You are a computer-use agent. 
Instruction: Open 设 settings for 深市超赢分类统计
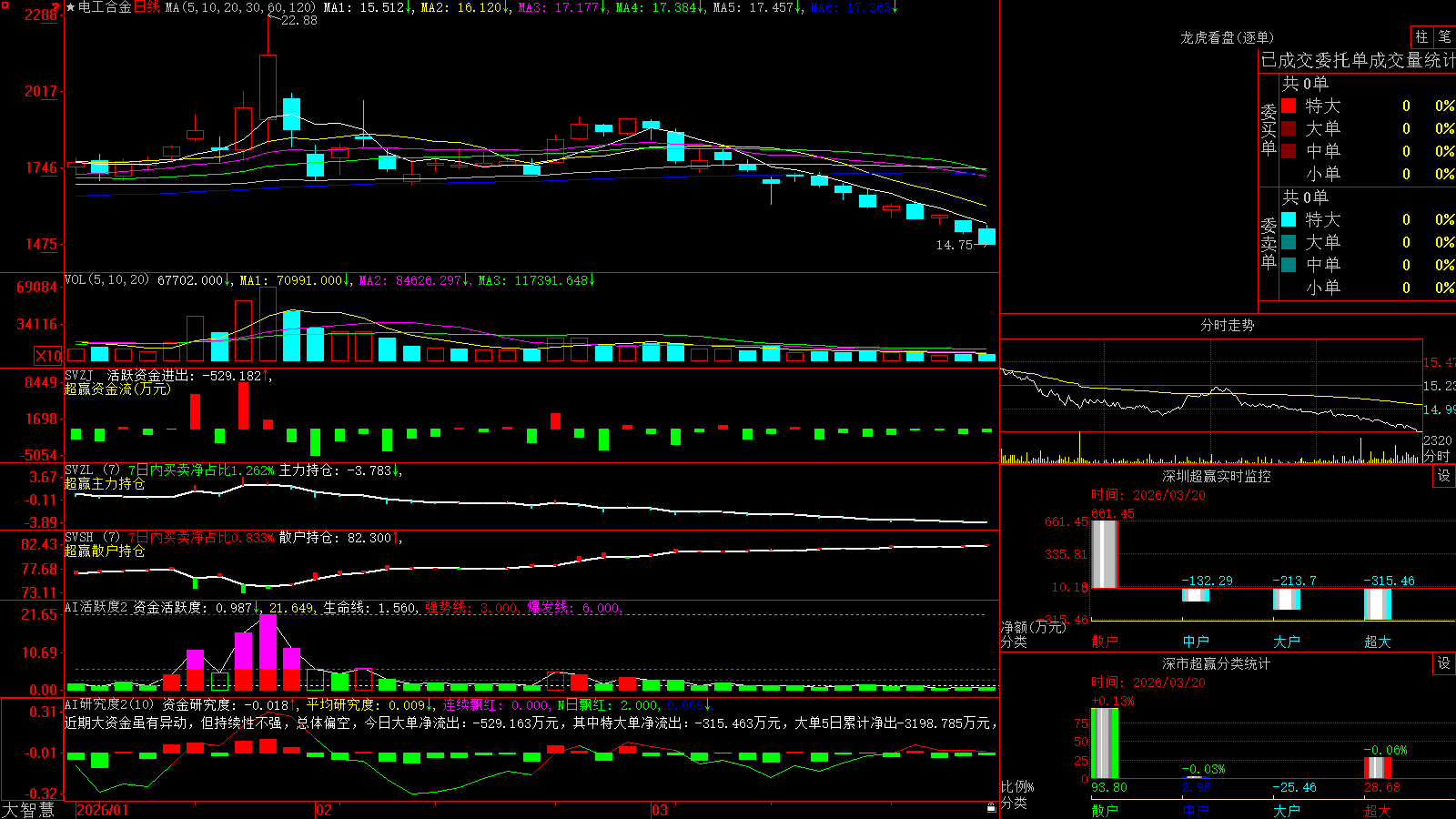(1444, 663)
